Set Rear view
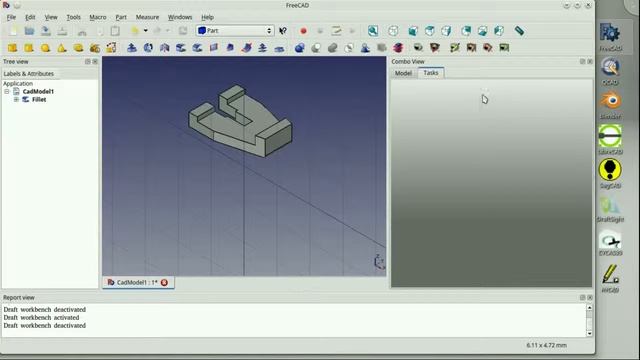This screenshot has width=640, height=360. [x=466, y=31]
